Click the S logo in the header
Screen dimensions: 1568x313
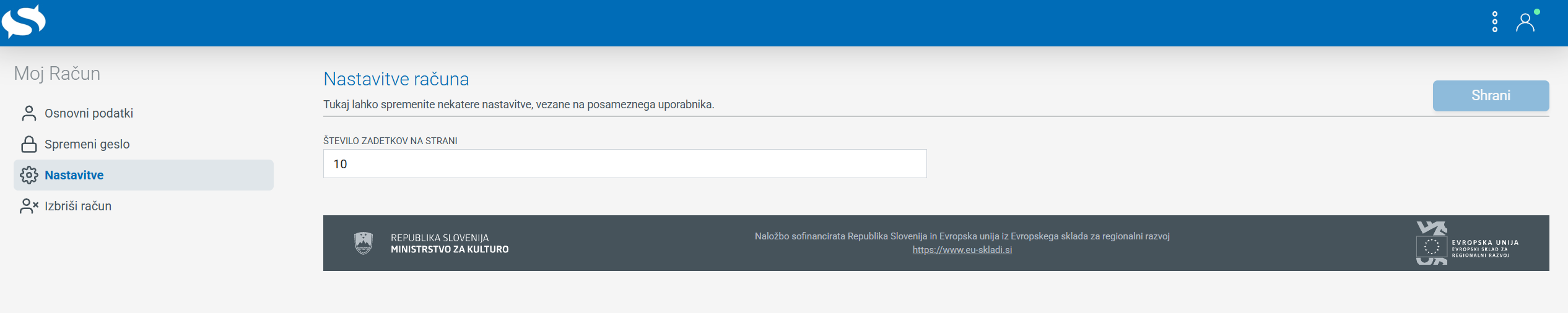click(x=24, y=22)
